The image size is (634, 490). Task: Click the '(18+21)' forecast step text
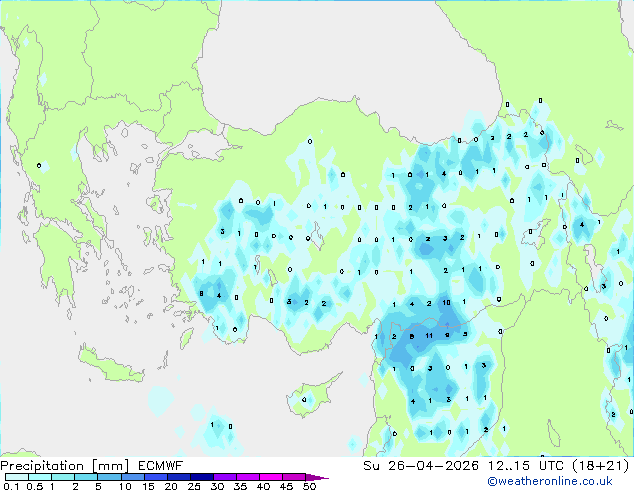600,466
